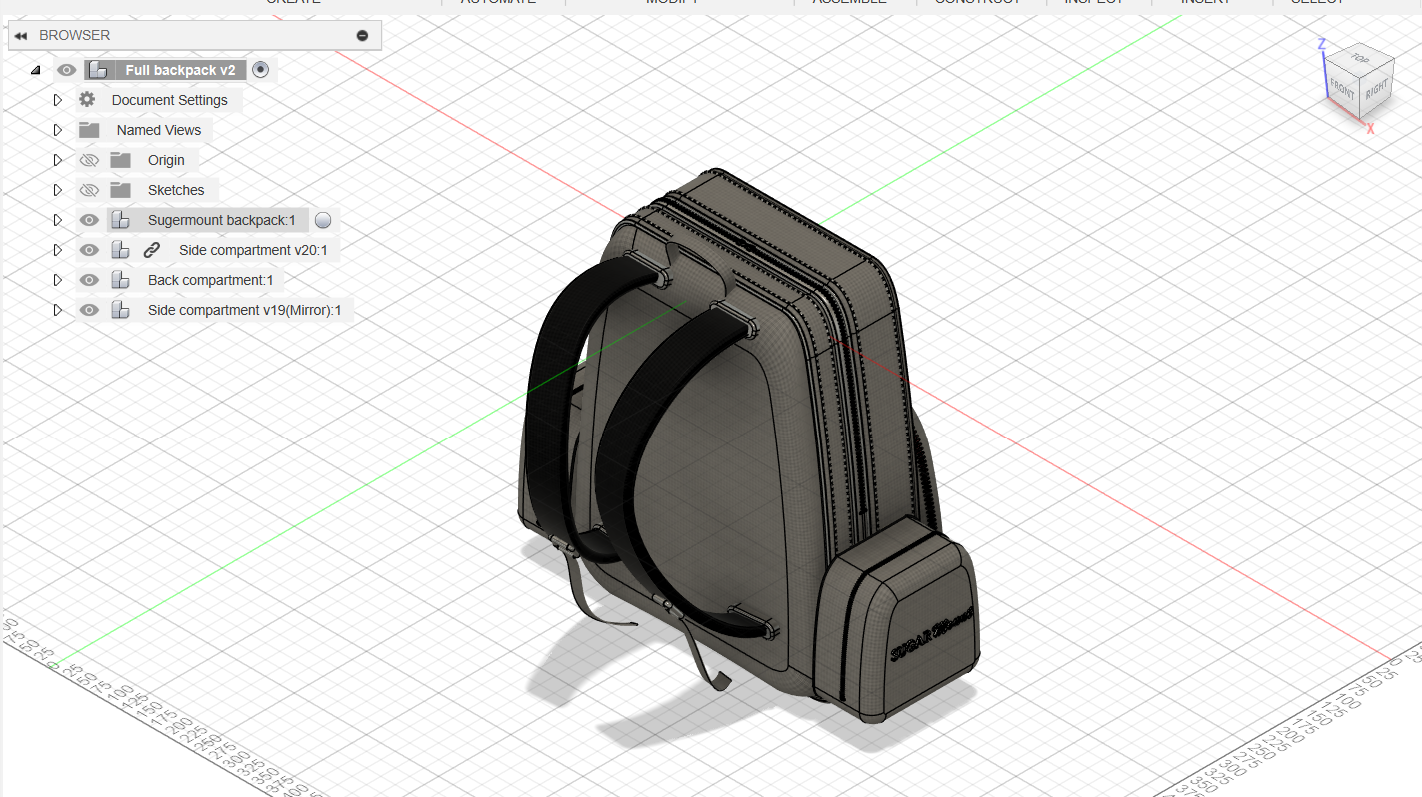Expand the Origin folder

pyautogui.click(x=57, y=160)
